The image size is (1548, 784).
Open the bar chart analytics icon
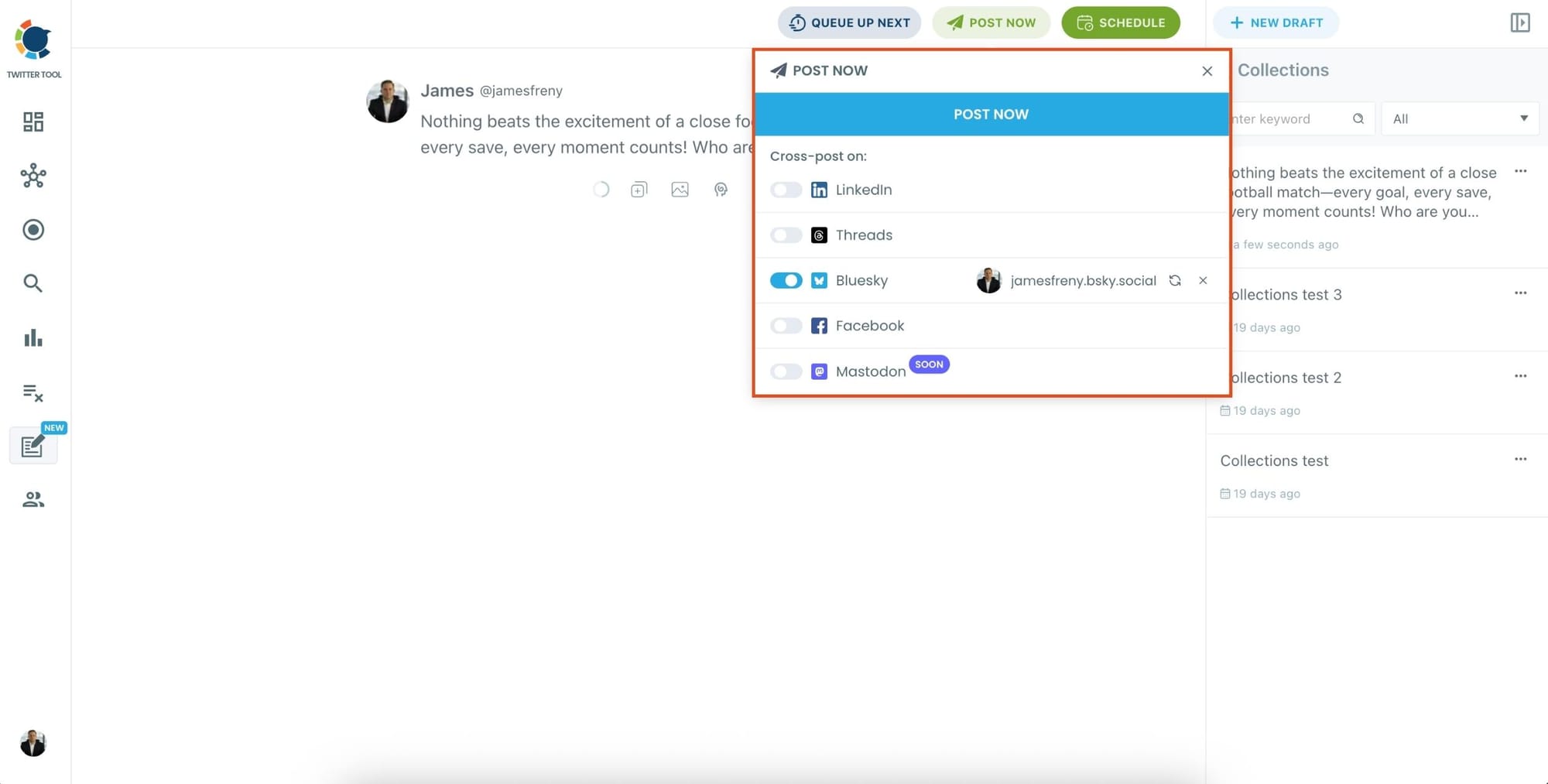[x=33, y=337]
